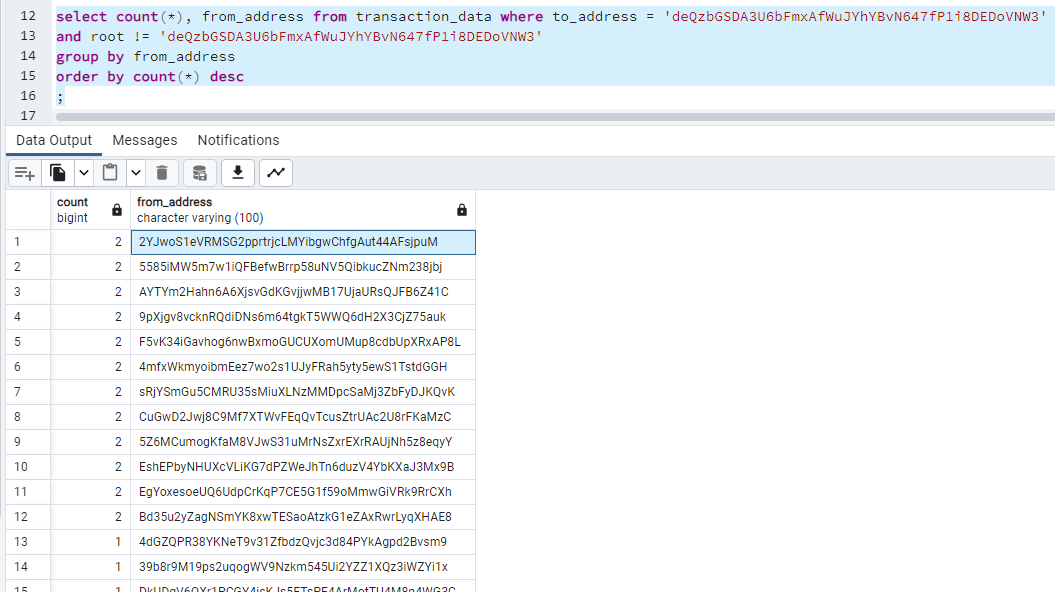
Task: Select the Data Output tab
Action: click(54, 140)
